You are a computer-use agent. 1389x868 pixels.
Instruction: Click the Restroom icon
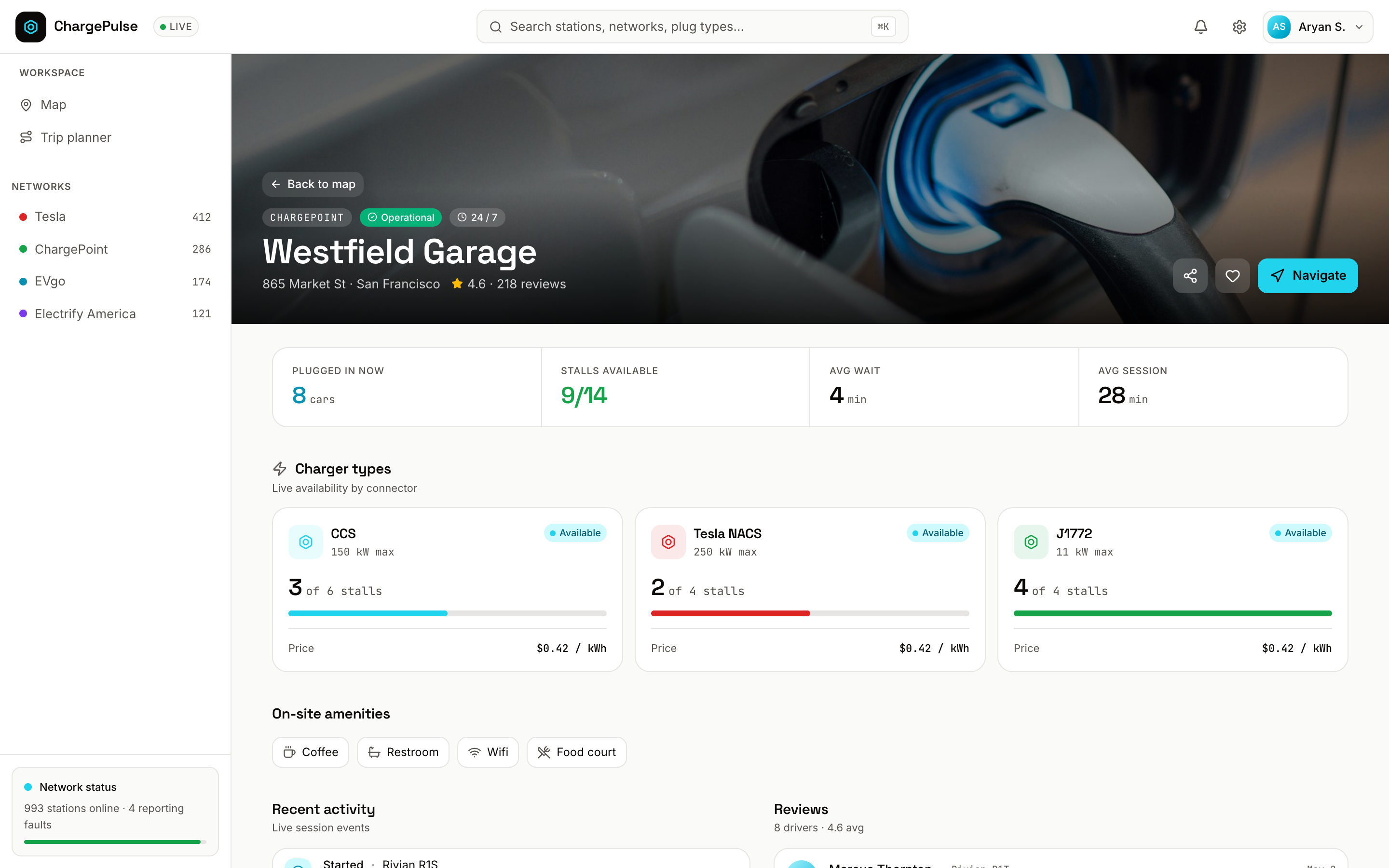click(x=374, y=752)
